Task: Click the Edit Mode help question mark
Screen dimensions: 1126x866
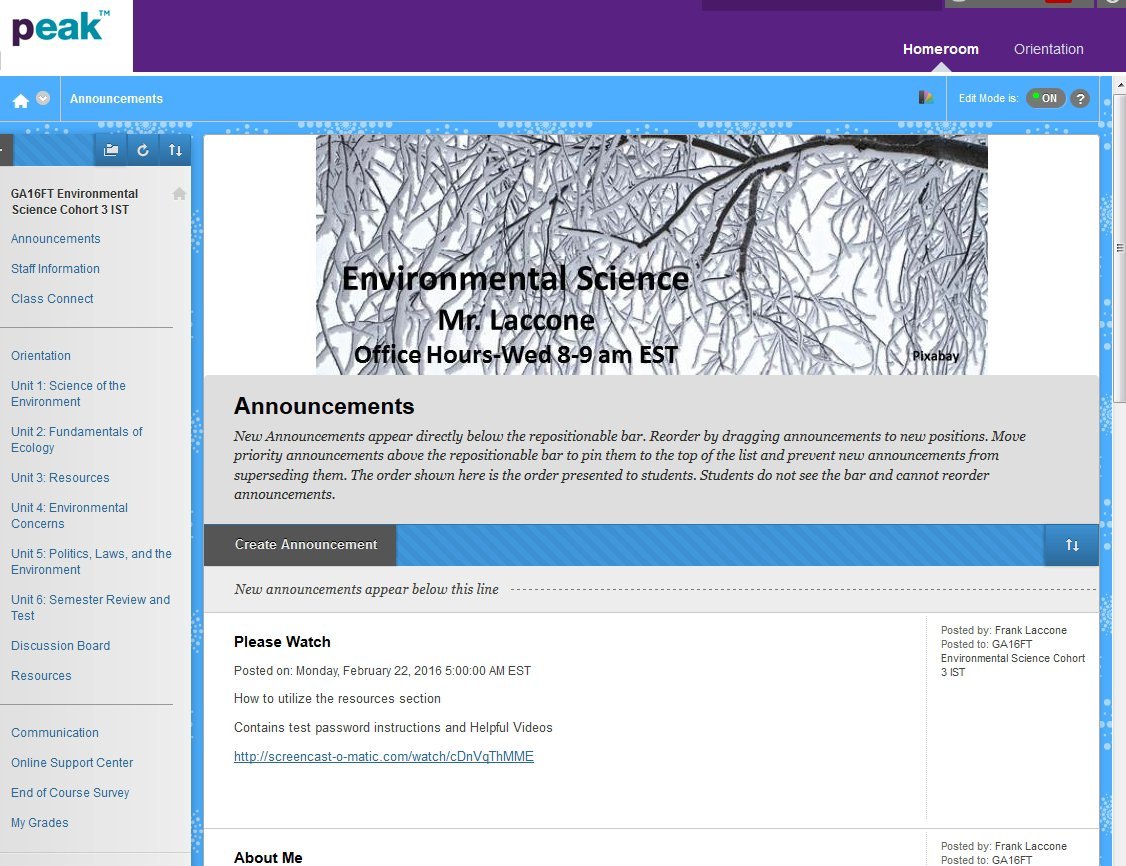Action: click(x=1080, y=98)
